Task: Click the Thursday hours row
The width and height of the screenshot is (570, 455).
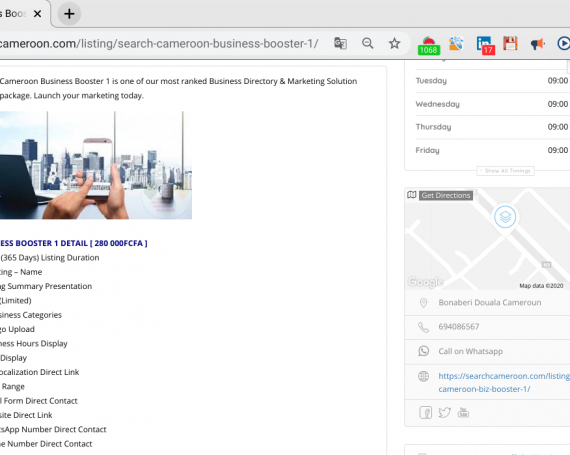Action: (492, 127)
